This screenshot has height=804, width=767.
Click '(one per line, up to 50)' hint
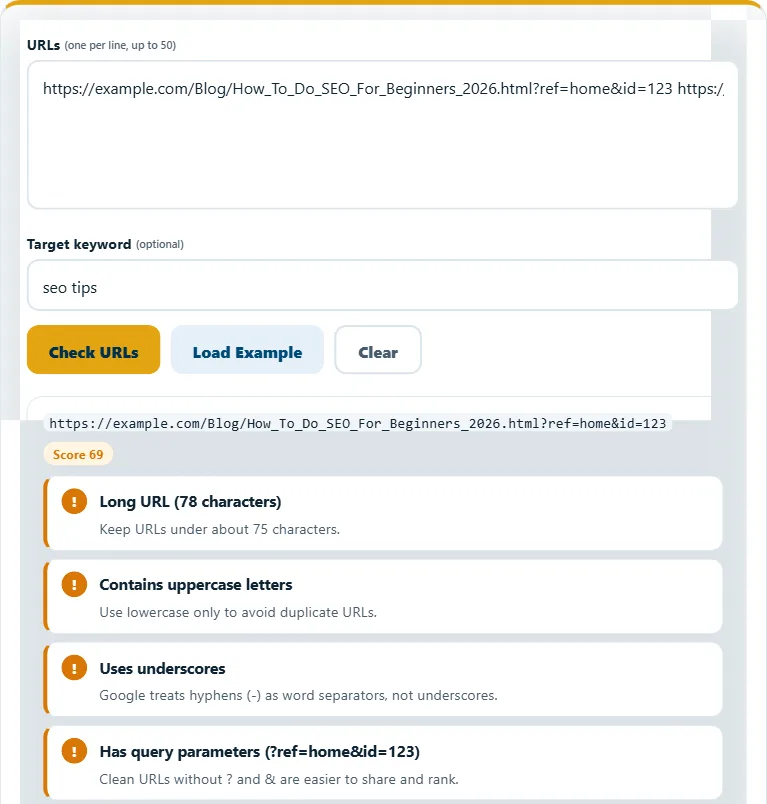[120, 45]
